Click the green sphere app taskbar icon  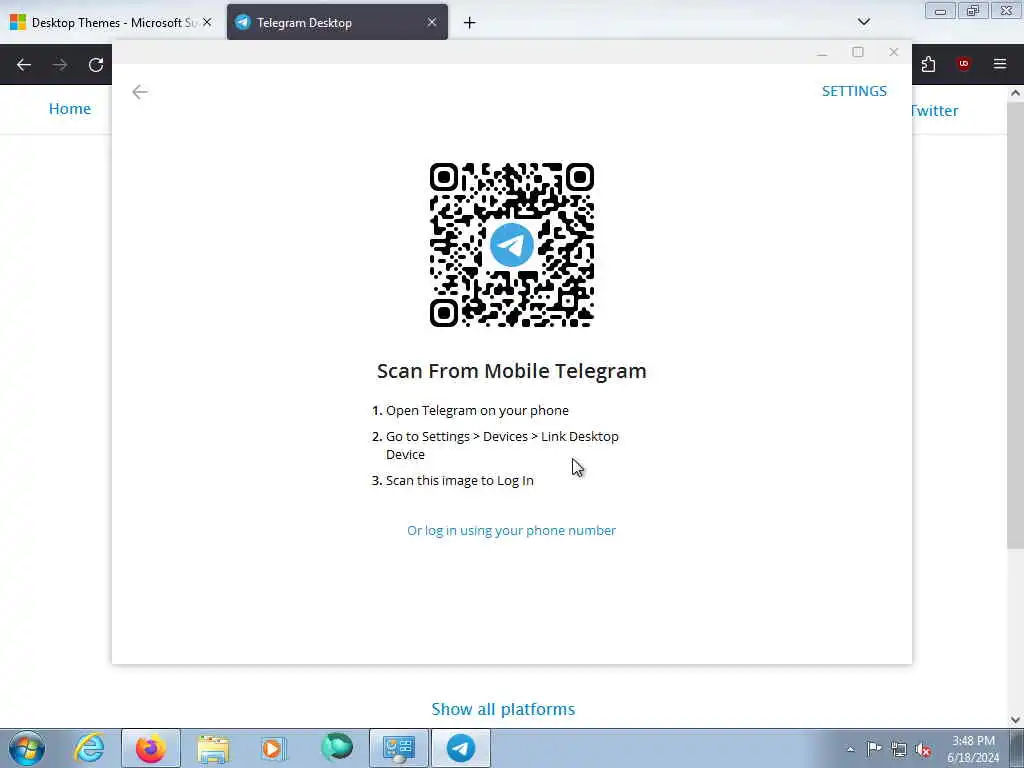[x=337, y=748]
